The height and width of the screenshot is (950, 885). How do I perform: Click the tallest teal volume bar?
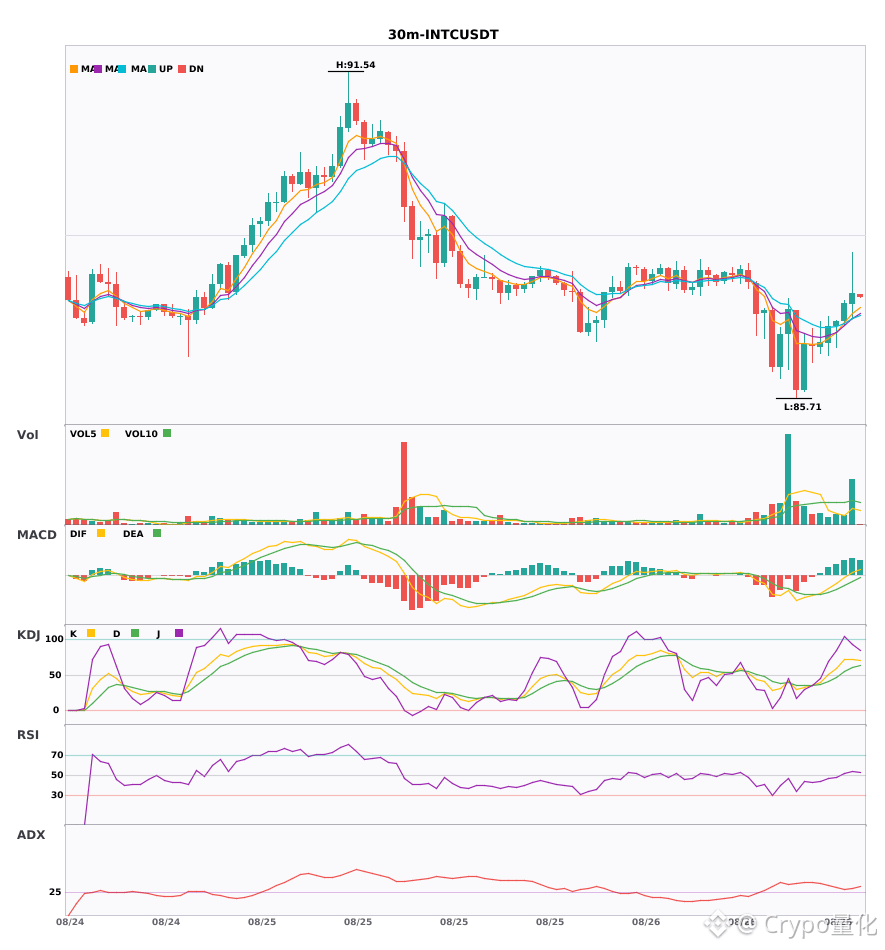pyautogui.click(x=787, y=479)
